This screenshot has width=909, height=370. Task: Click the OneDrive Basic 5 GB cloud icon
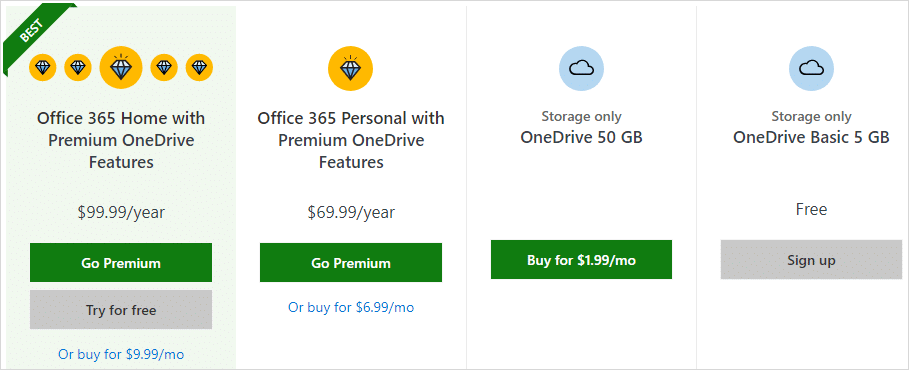coord(811,69)
